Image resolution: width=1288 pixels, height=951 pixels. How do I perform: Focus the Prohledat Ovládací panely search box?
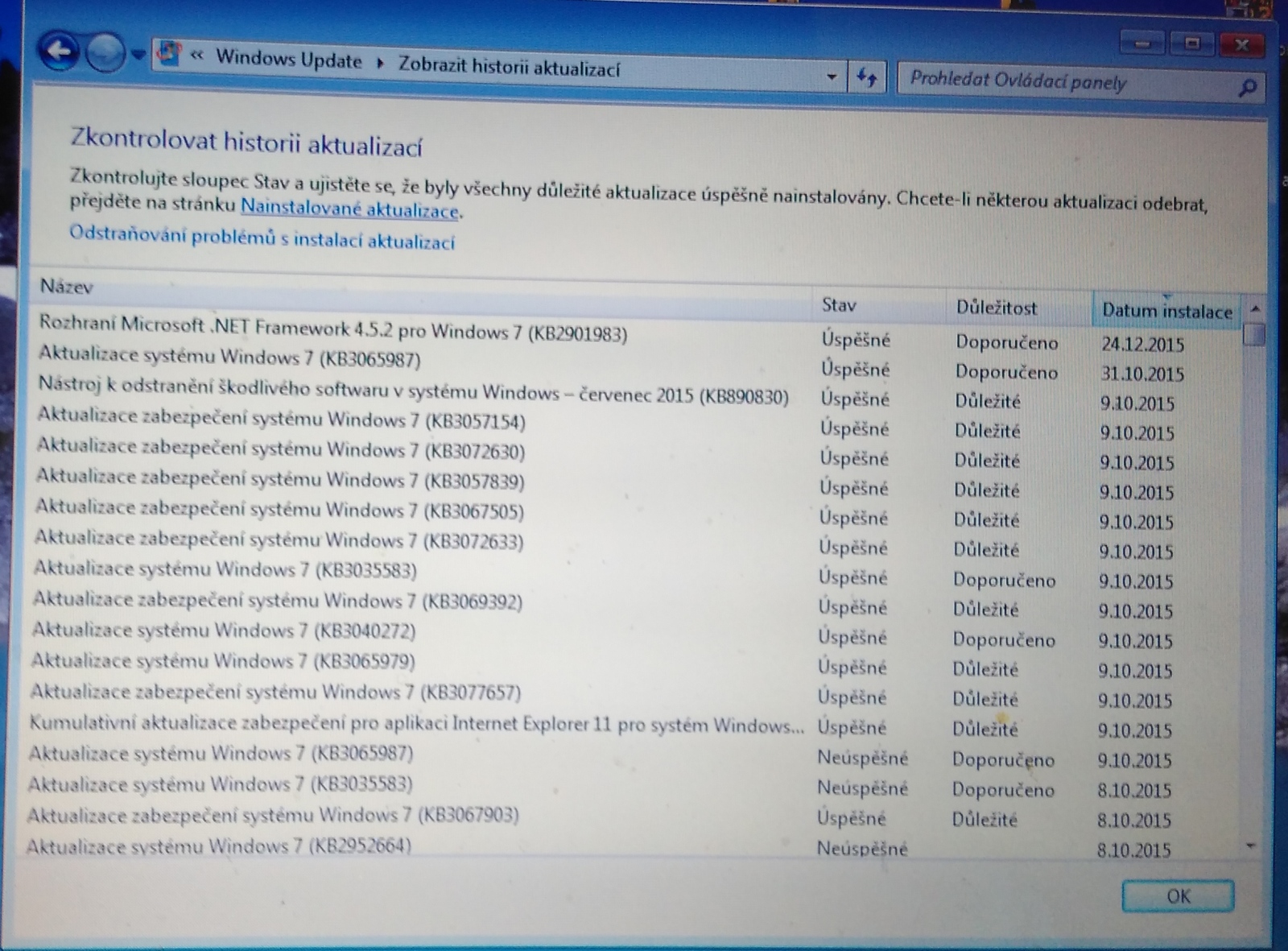click(1080, 82)
